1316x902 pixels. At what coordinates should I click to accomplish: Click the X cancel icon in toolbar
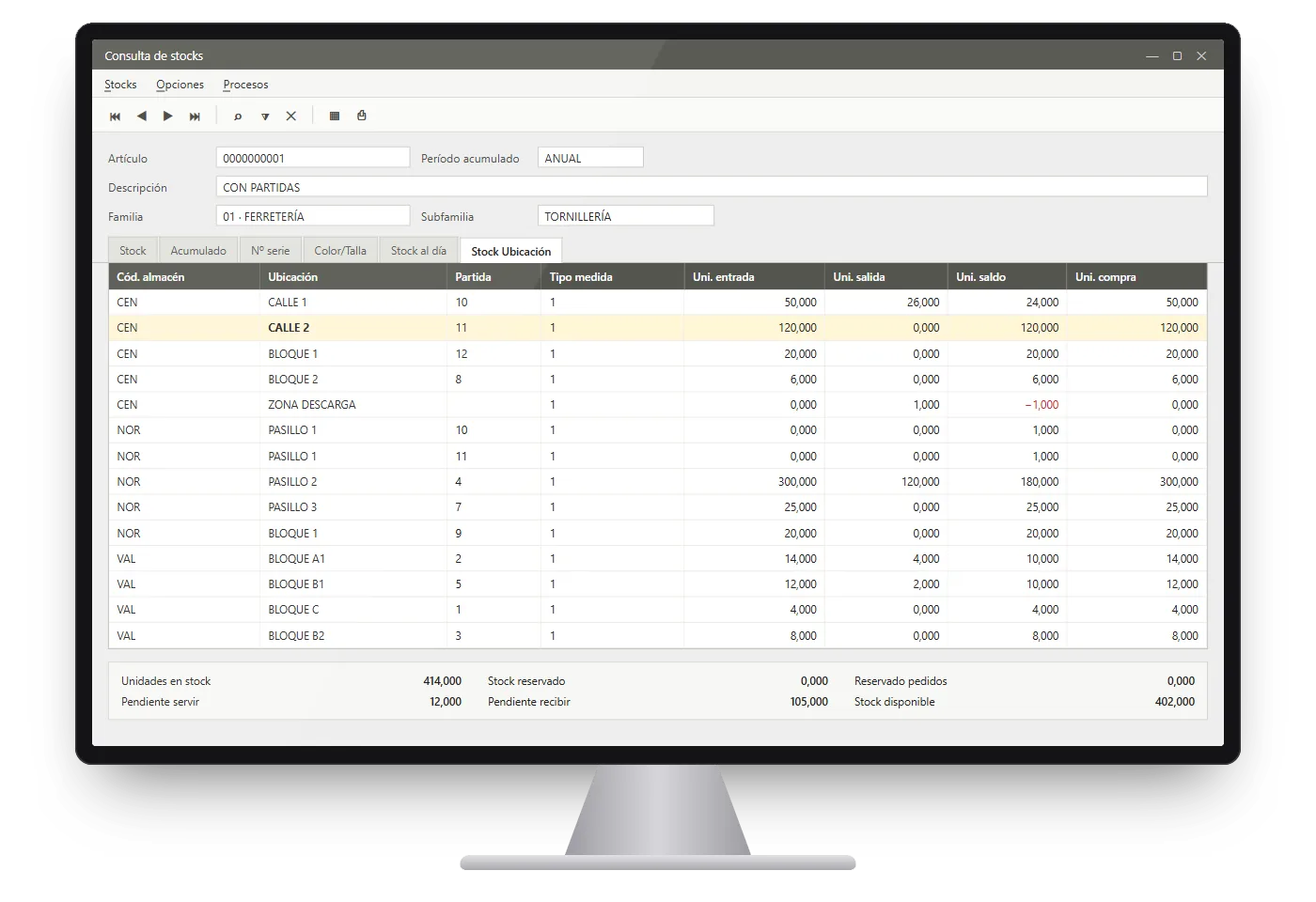point(291,117)
